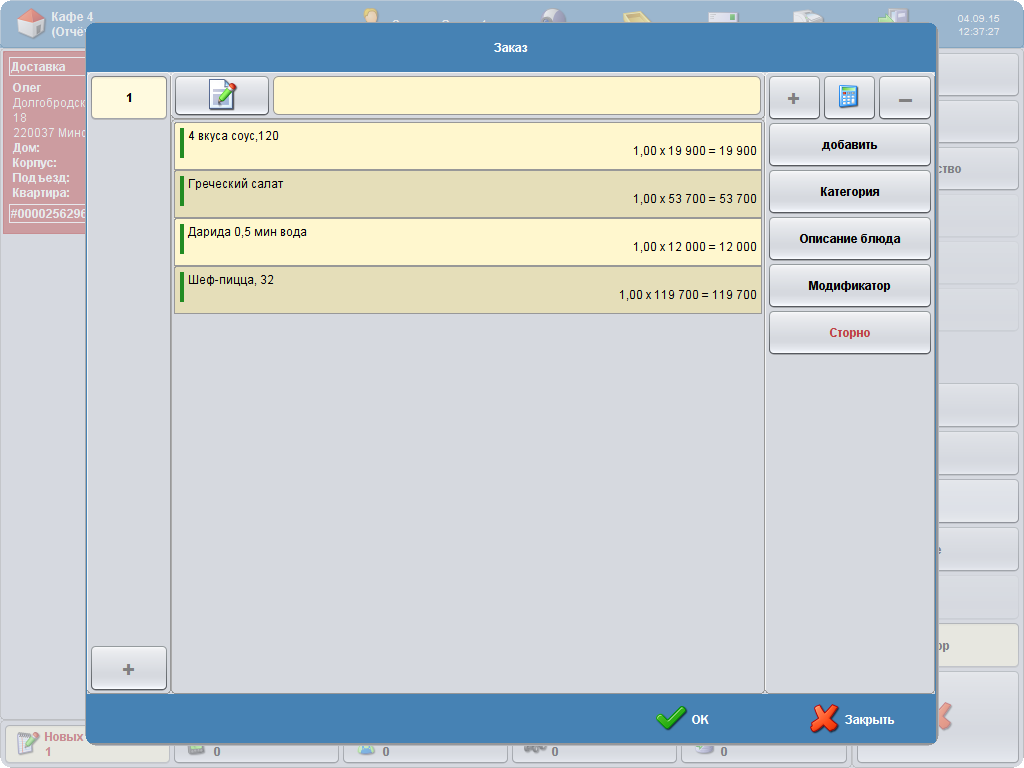Select Дарида 0,5 мин вода line

[x=468, y=242]
